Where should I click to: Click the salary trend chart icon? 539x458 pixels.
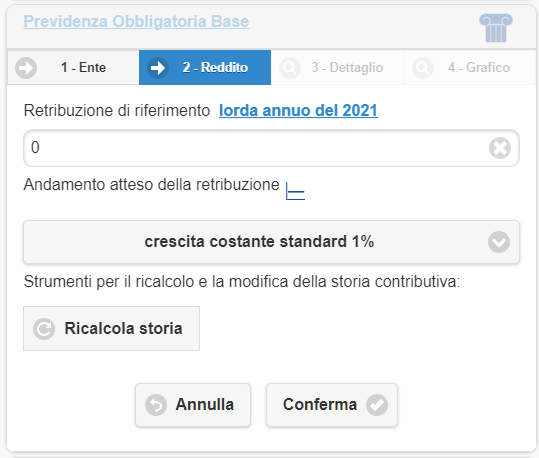pyautogui.click(x=295, y=191)
